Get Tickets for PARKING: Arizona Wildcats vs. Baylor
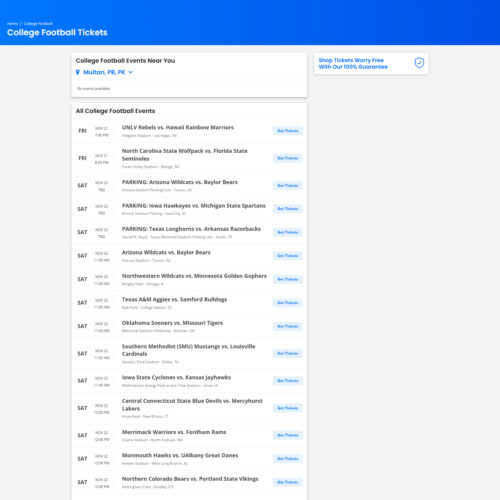 point(288,186)
